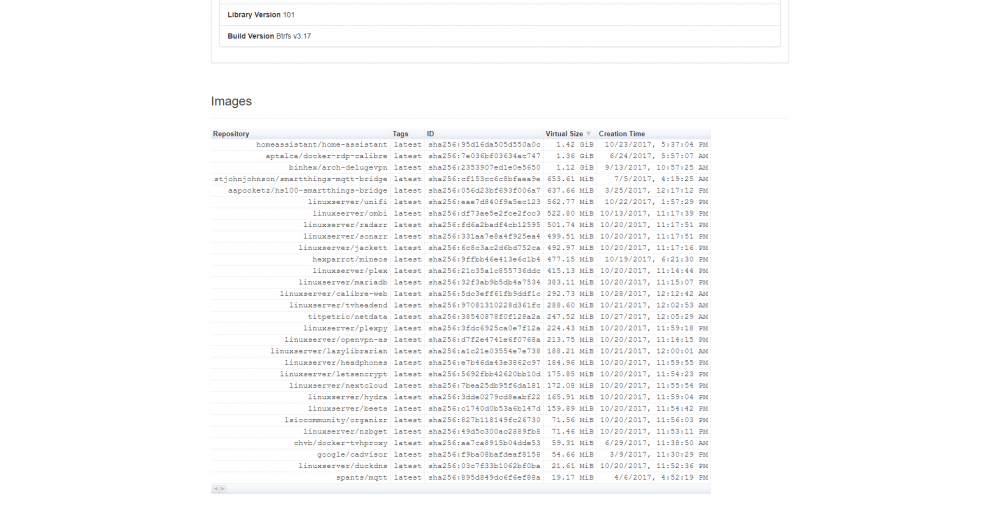1000x515 pixels.
Task: Select google/cadvisor repository cell
Action: [x=352, y=454]
